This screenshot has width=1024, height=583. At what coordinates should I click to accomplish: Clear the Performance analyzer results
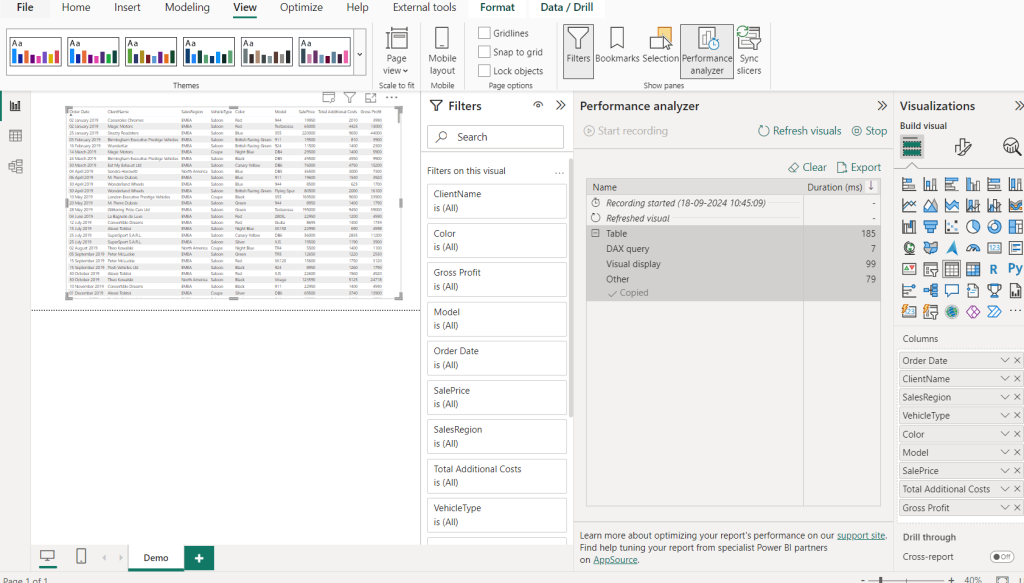click(x=807, y=167)
